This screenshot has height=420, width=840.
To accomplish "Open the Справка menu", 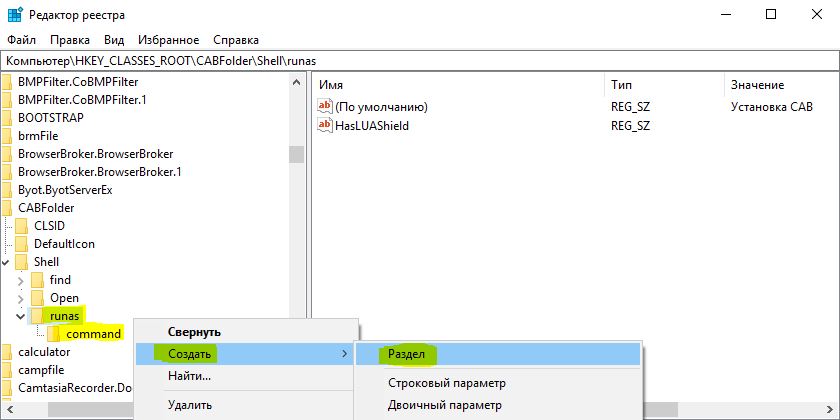I will coord(236,40).
